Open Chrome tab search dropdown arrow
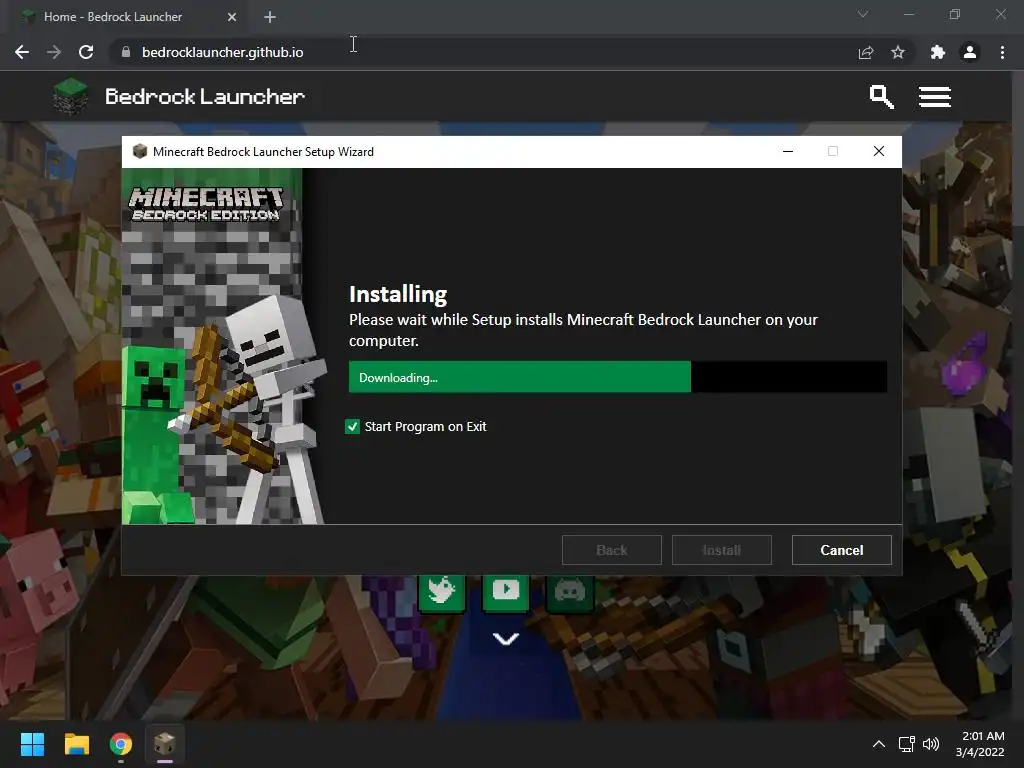 [x=863, y=14]
